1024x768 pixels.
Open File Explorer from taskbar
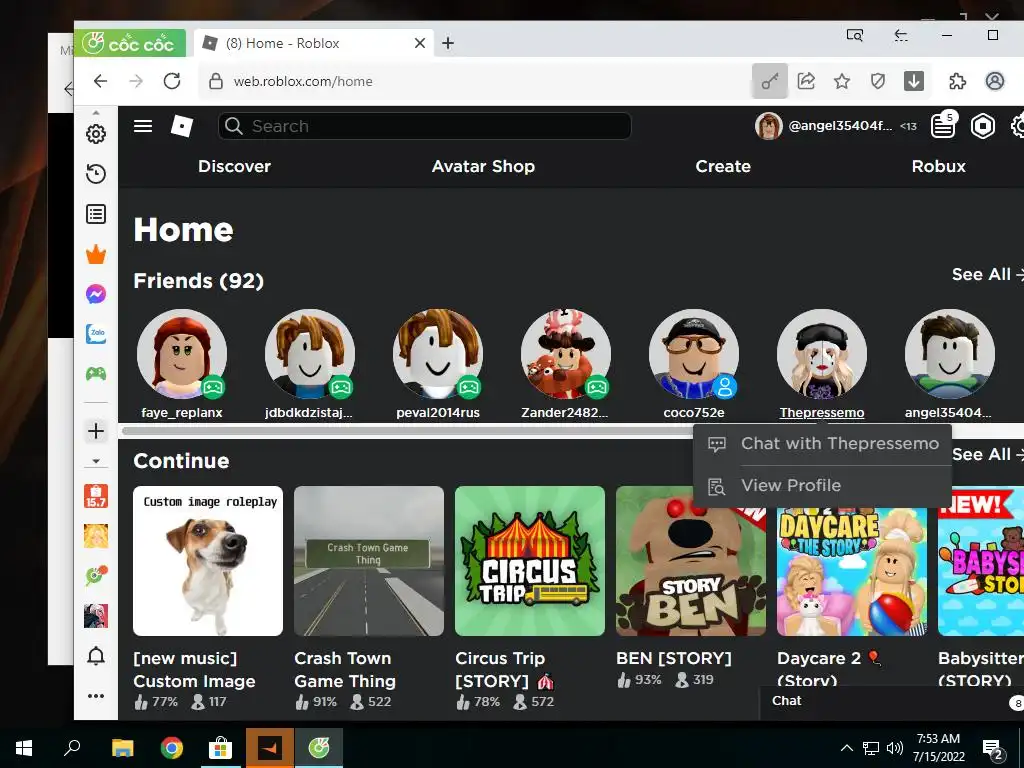122,748
